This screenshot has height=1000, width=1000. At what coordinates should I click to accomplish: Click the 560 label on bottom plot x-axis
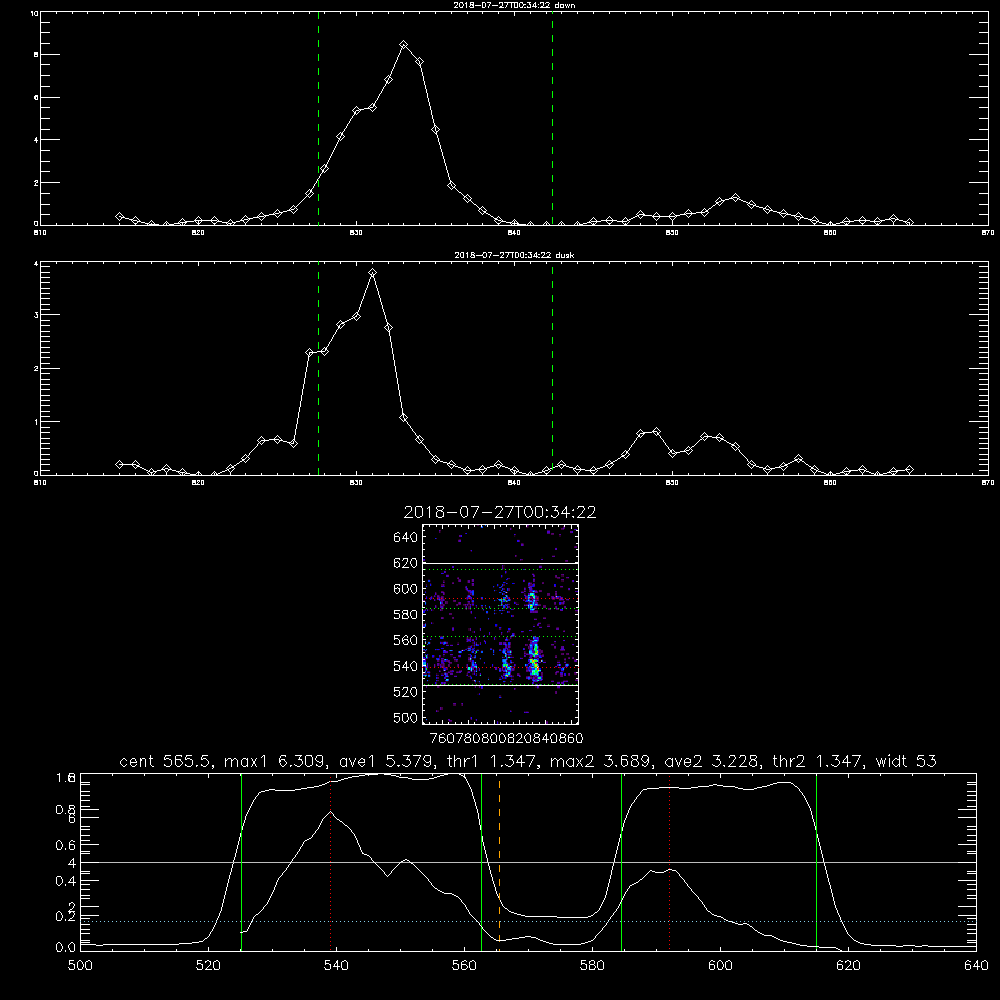(464, 966)
